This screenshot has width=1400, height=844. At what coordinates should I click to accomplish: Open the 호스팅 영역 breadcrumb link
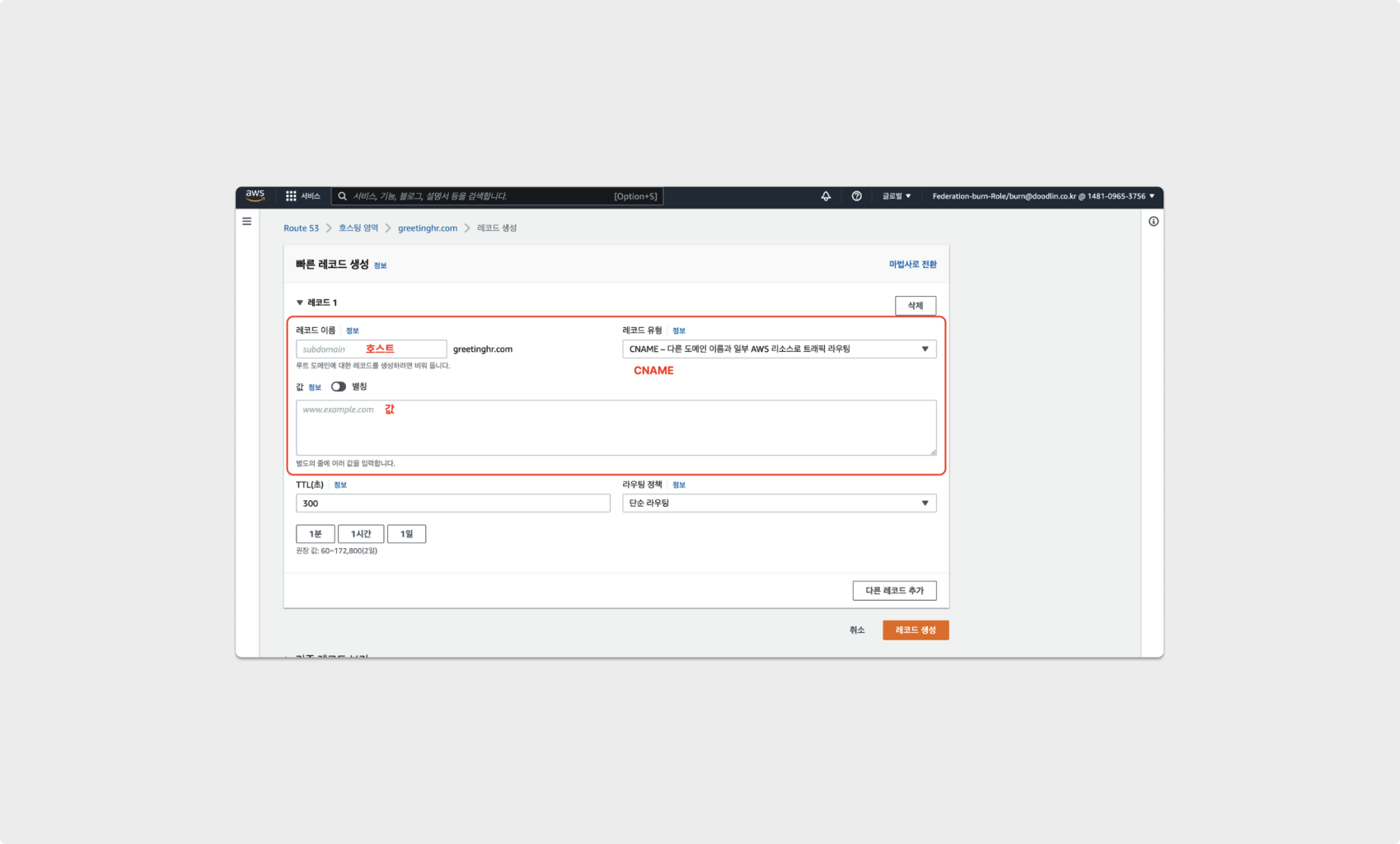(x=358, y=228)
